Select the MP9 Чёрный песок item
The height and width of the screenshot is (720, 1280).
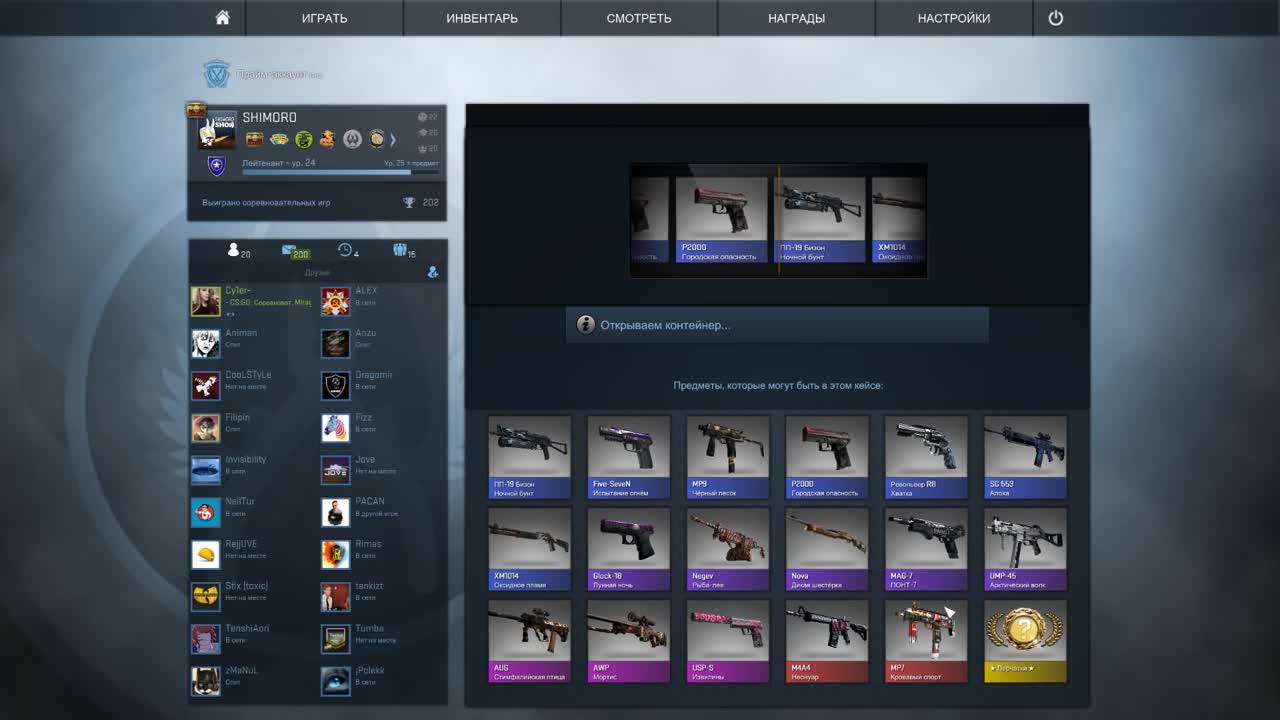[x=727, y=457]
